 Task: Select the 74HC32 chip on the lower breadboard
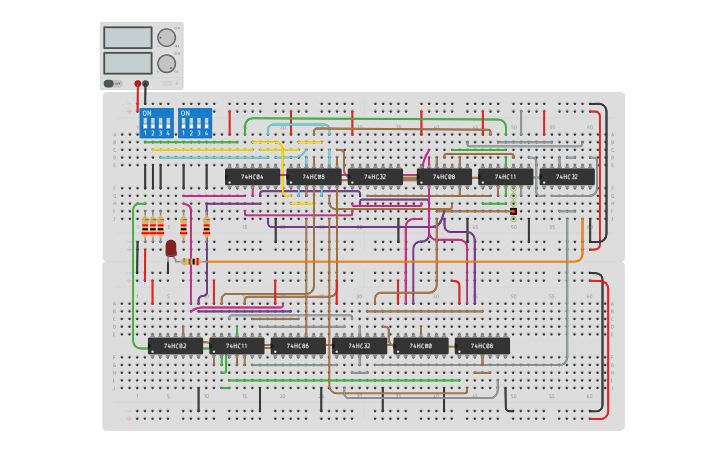[360, 346]
